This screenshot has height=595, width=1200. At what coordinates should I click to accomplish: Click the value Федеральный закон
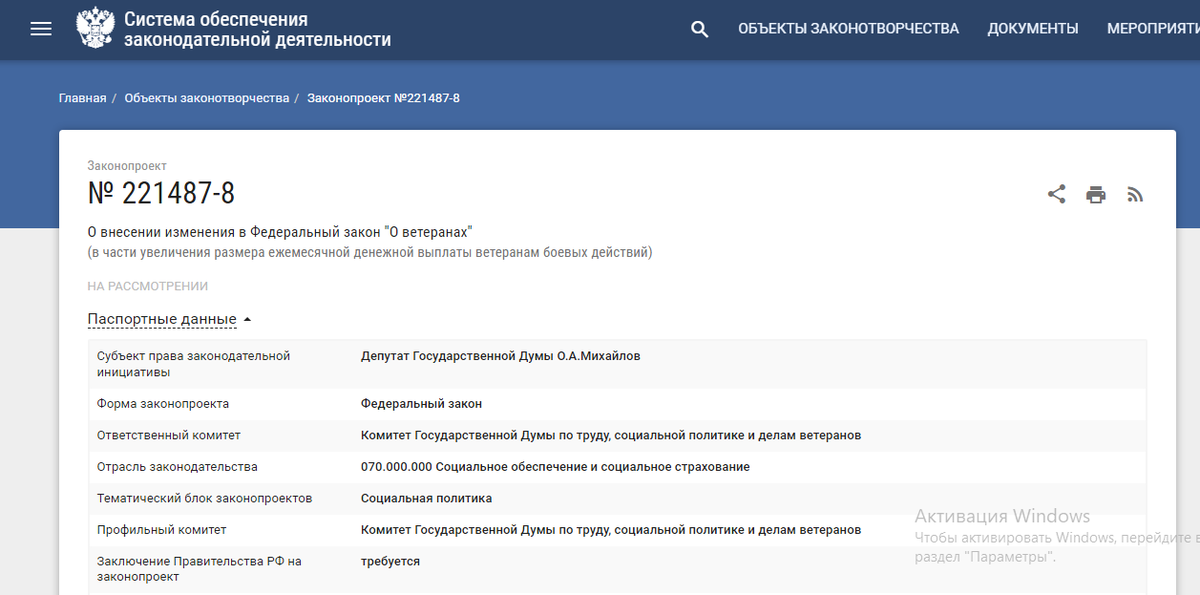tap(421, 404)
